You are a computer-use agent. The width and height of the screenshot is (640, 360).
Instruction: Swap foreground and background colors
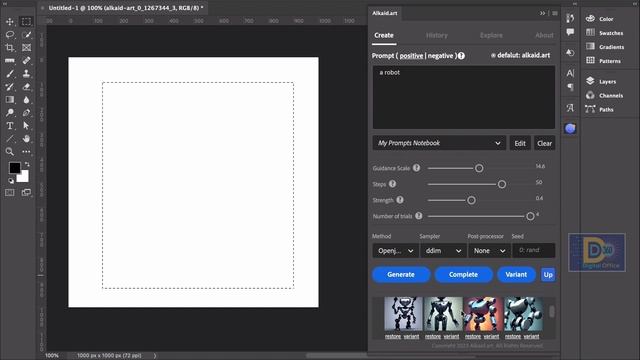point(27,164)
